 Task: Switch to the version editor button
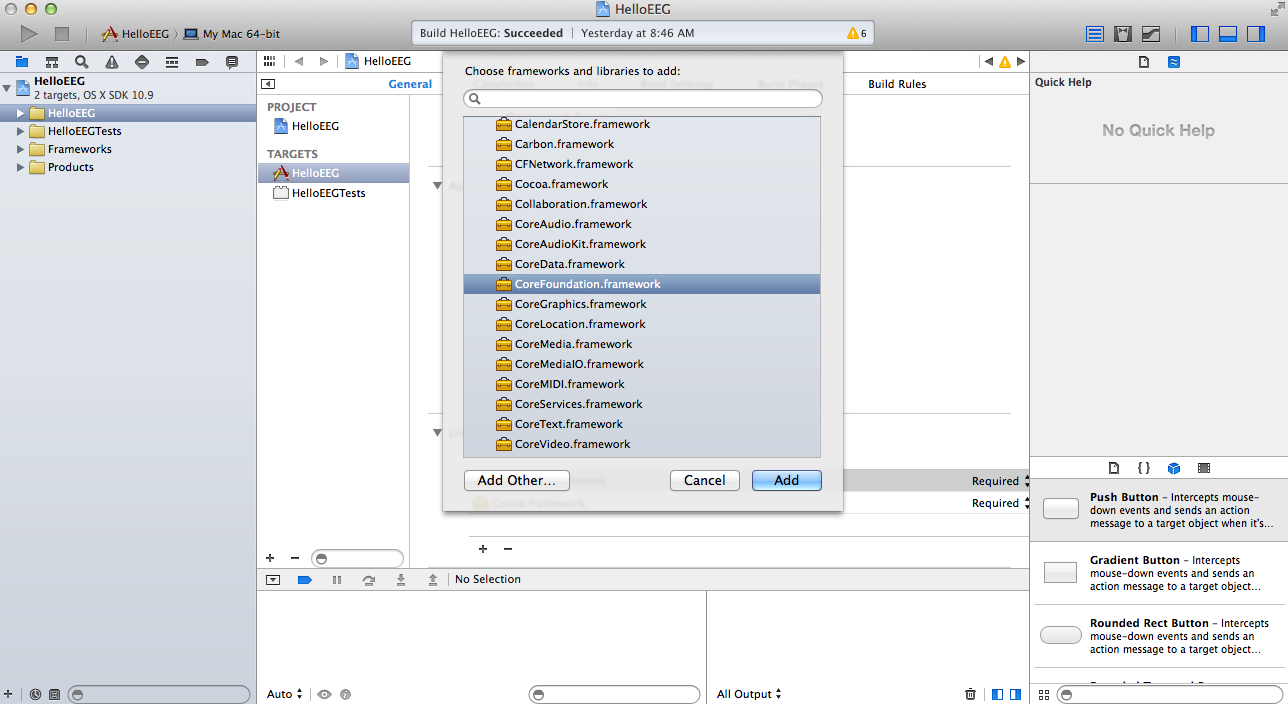[1151, 34]
